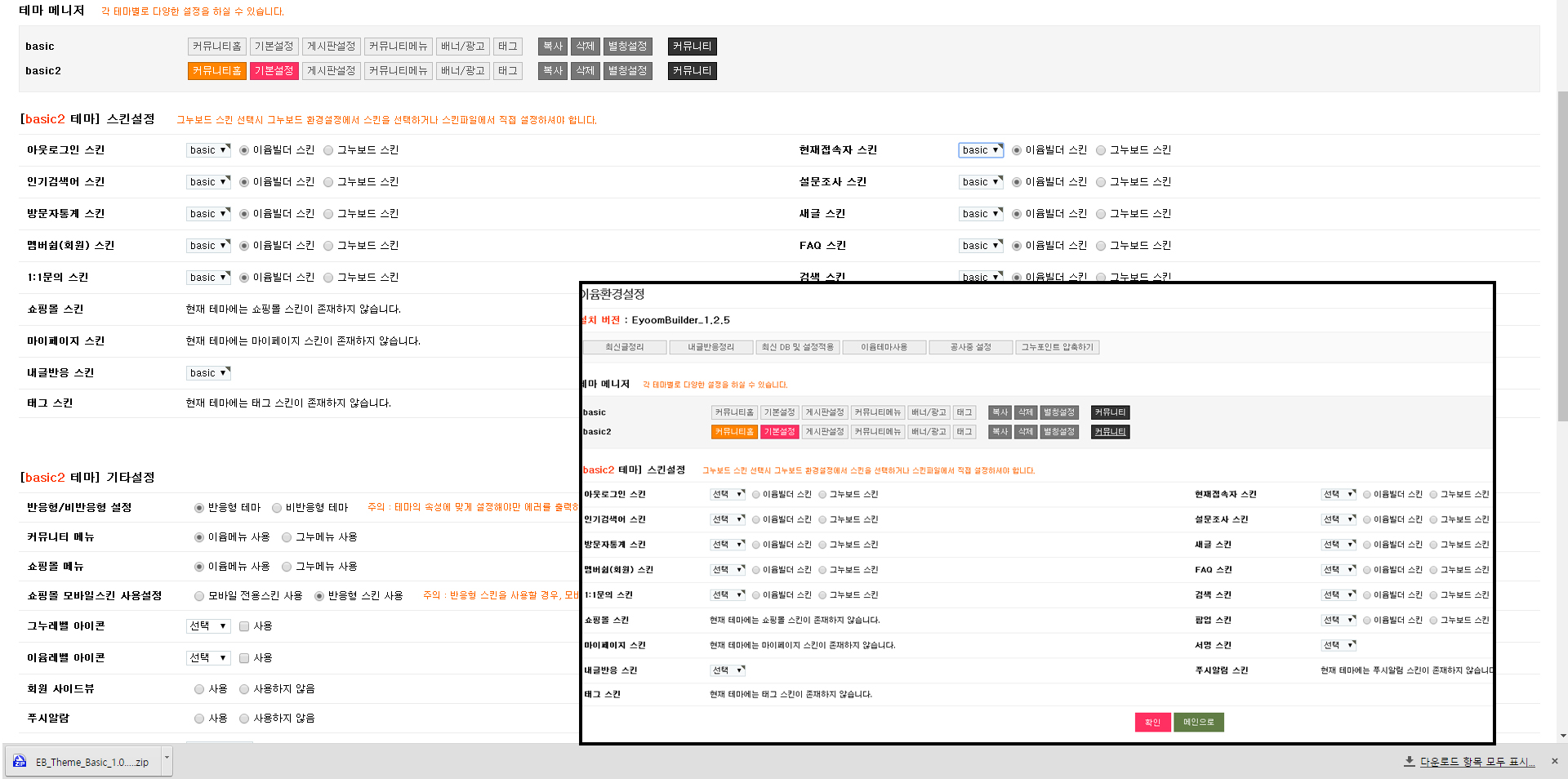Open the 이윰레벨 아이콘 선택 dropdown

pos(208,658)
